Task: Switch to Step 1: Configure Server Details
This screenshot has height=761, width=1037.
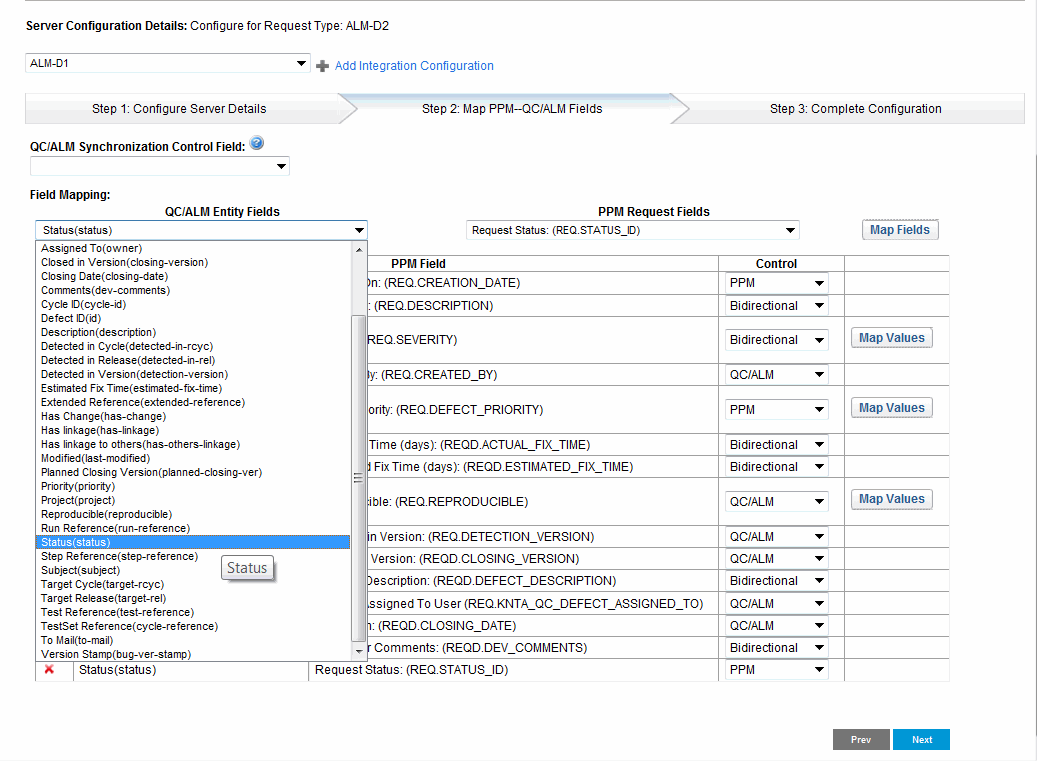Action: pyautogui.click(x=178, y=108)
